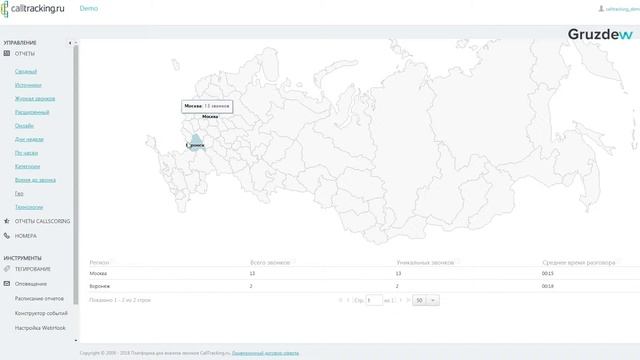Screen dimensions: 640x360
Task: Open the Технологии report
Action: click(x=29, y=207)
